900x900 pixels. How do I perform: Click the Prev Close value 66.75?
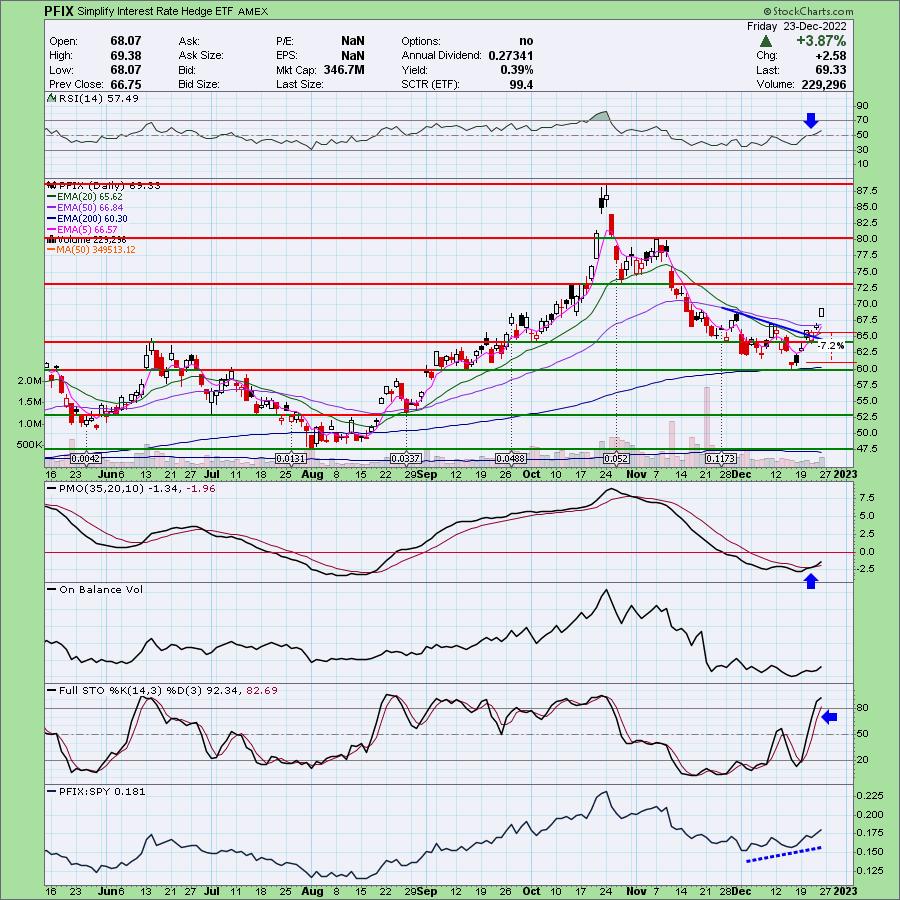tap(126, 84)
